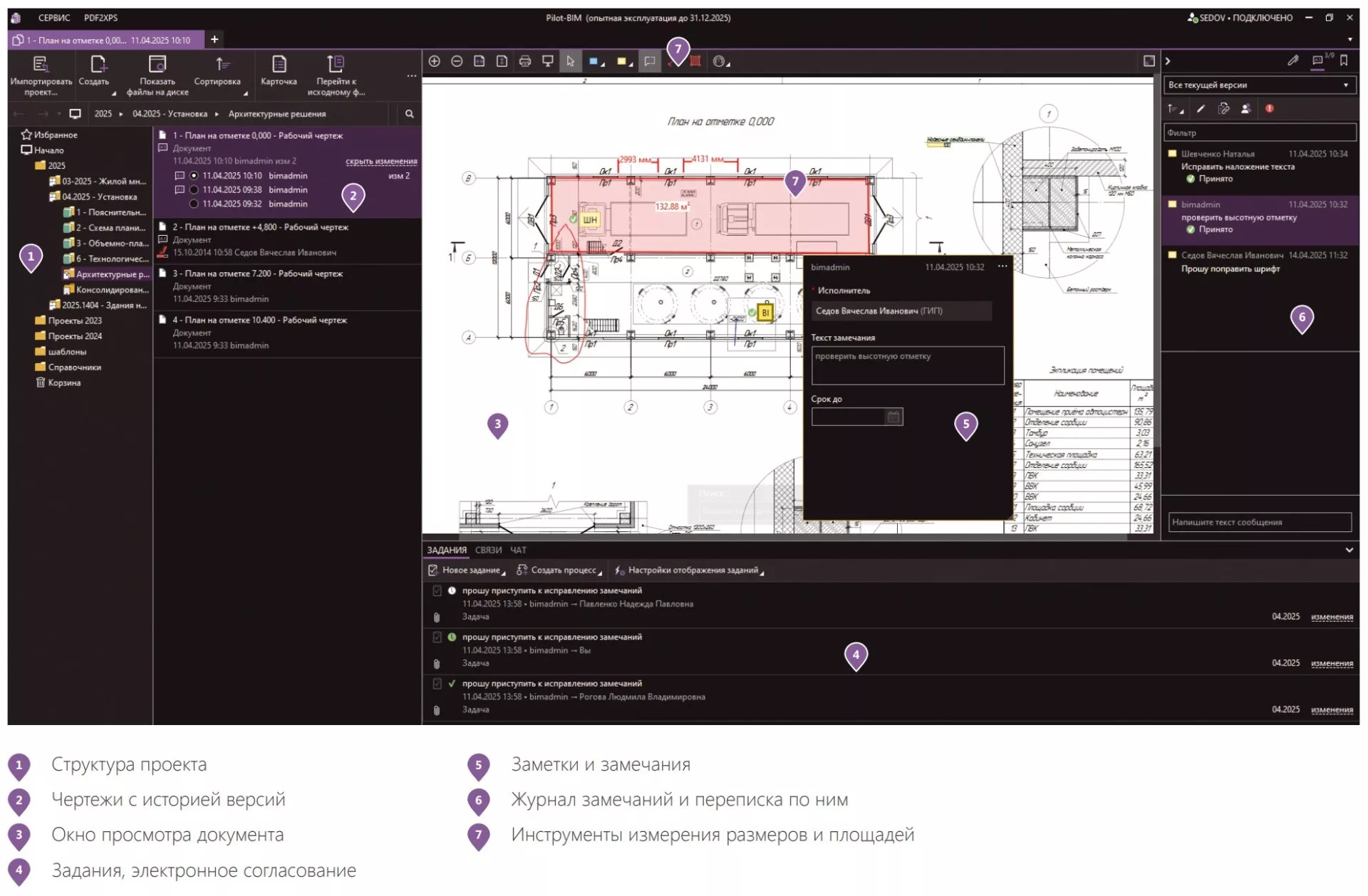1368x896 pixels.
Task: Select the 11.04.2025 09:38 version radio button
Action: pyautogui.click(x=194, y=190)
